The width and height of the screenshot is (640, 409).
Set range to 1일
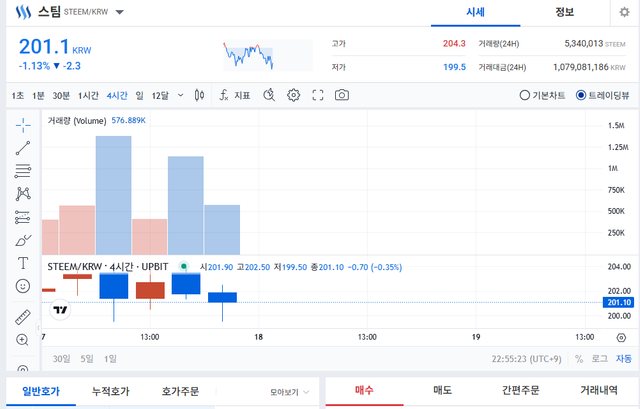pyautogui.click(x=110, y=359)
